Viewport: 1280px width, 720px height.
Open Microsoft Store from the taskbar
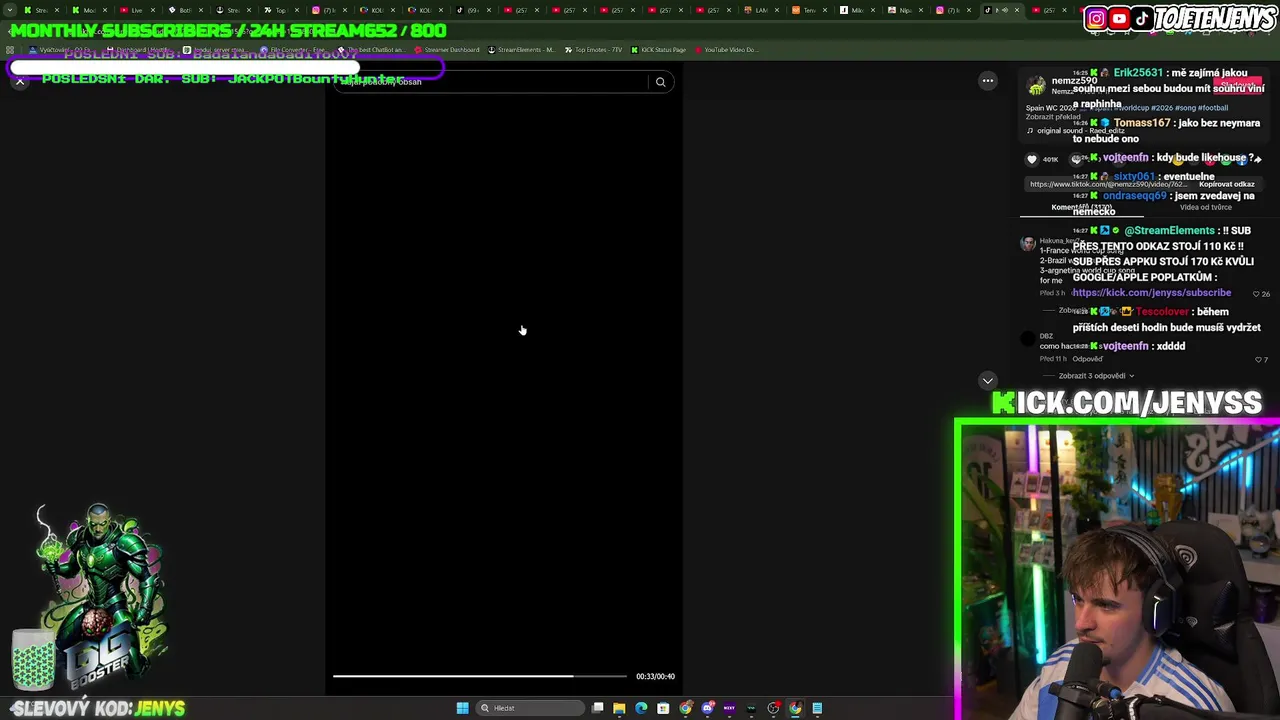tap(663, 708)
